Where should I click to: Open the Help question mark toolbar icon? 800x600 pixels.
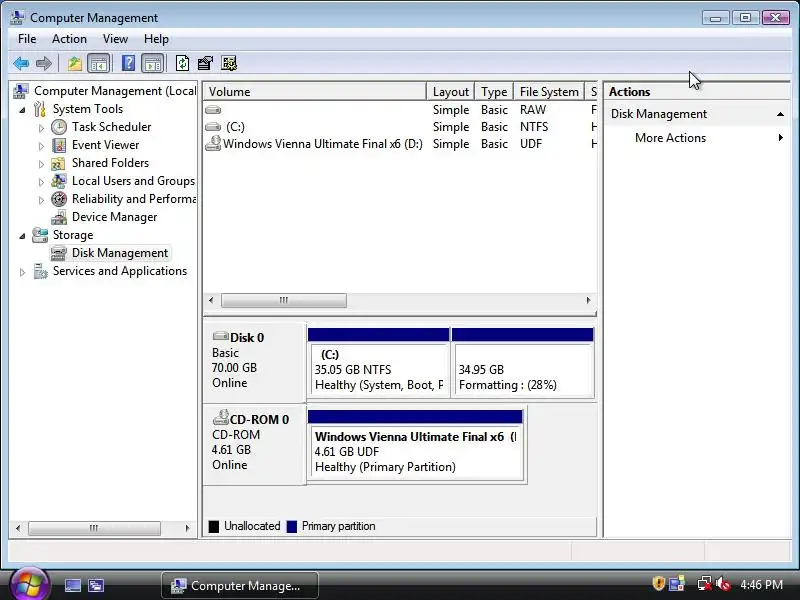pos(129,63)
